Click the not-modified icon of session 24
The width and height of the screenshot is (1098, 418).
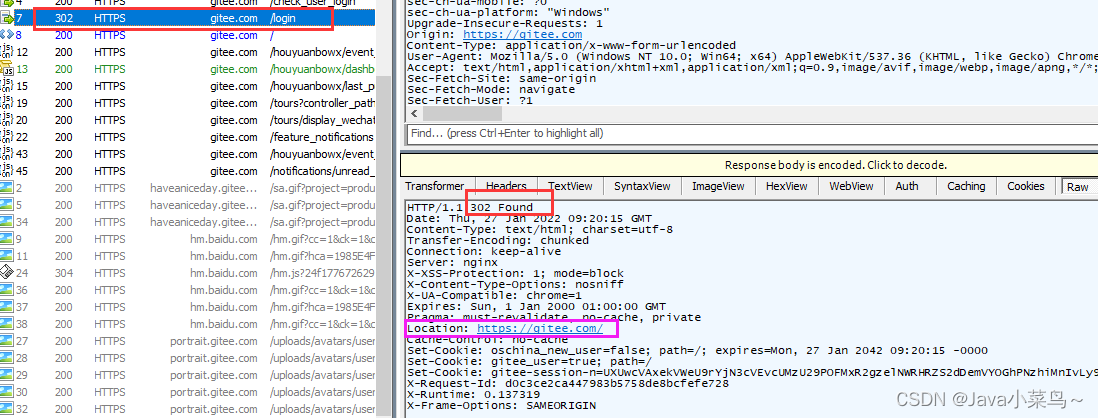tap(7, 273)
